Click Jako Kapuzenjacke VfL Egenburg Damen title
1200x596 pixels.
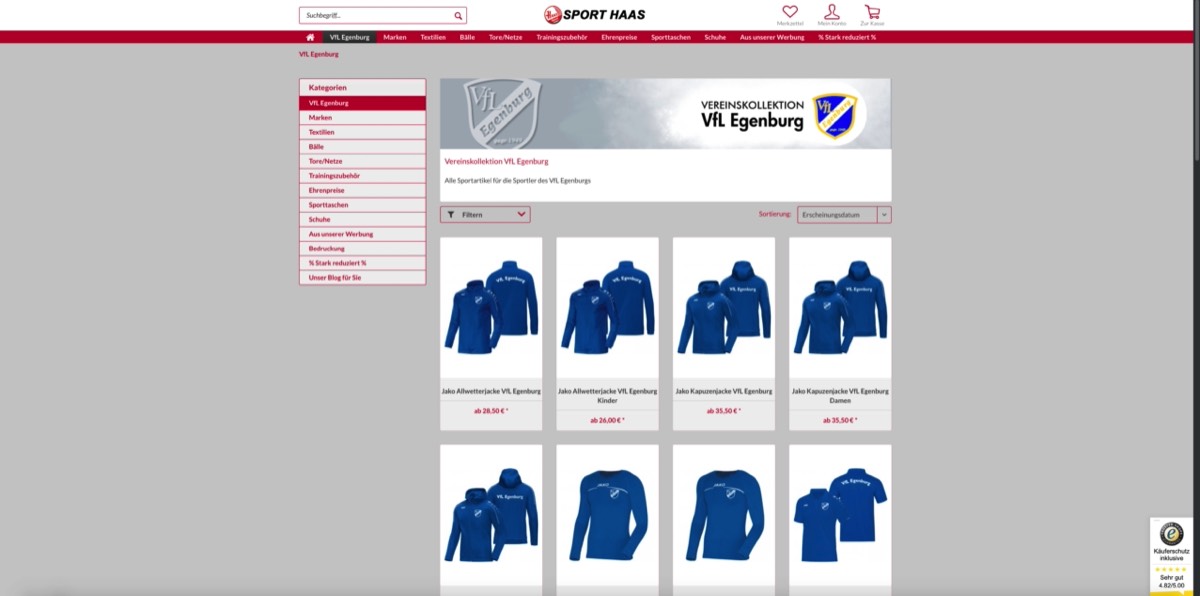pos(840,395)
